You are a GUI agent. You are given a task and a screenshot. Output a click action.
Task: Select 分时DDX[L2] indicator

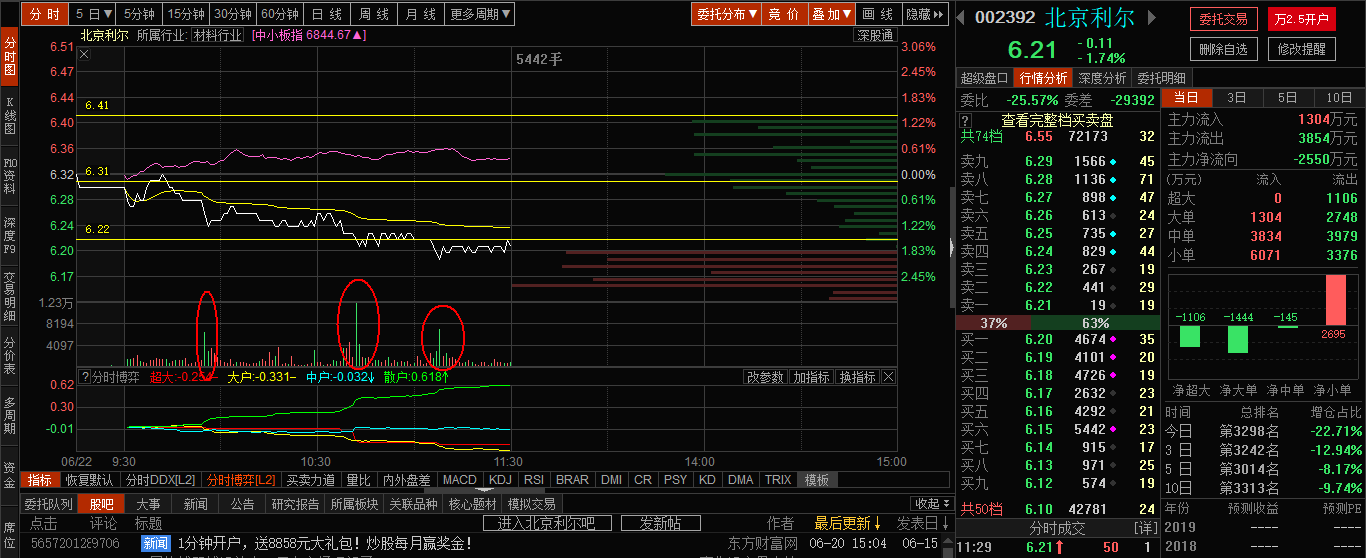(x=159, y=480)
